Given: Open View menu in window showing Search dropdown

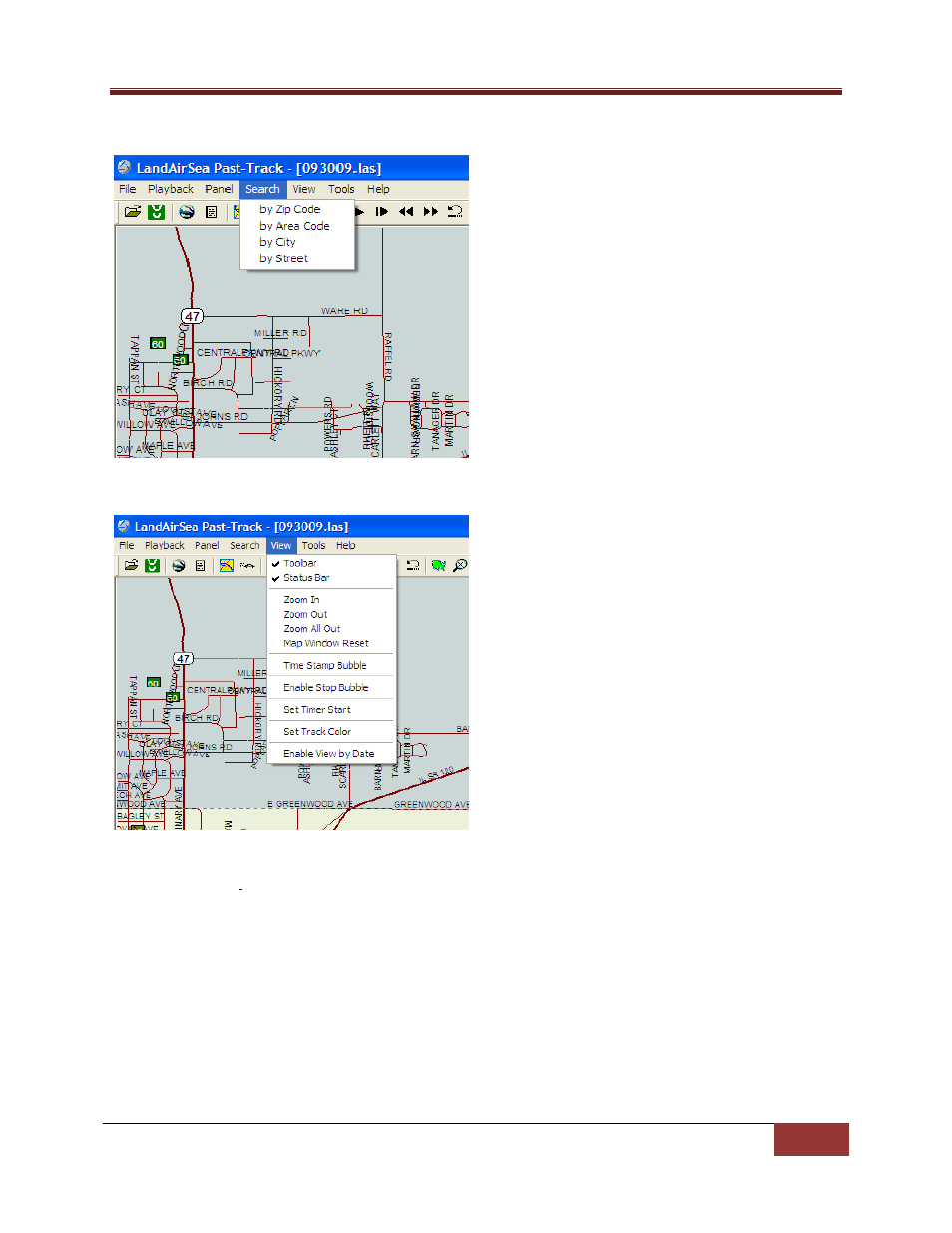Looking at the screenshot, I should click(x=304, y=189).
